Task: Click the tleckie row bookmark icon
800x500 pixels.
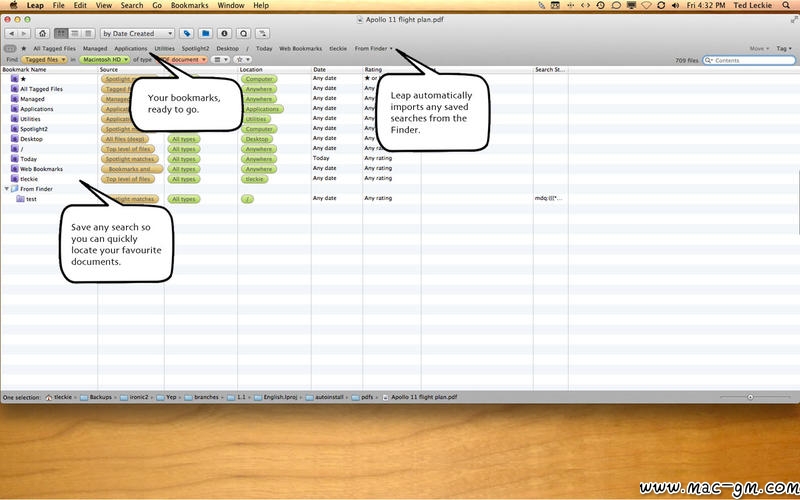Action: [x=14, y=179]
